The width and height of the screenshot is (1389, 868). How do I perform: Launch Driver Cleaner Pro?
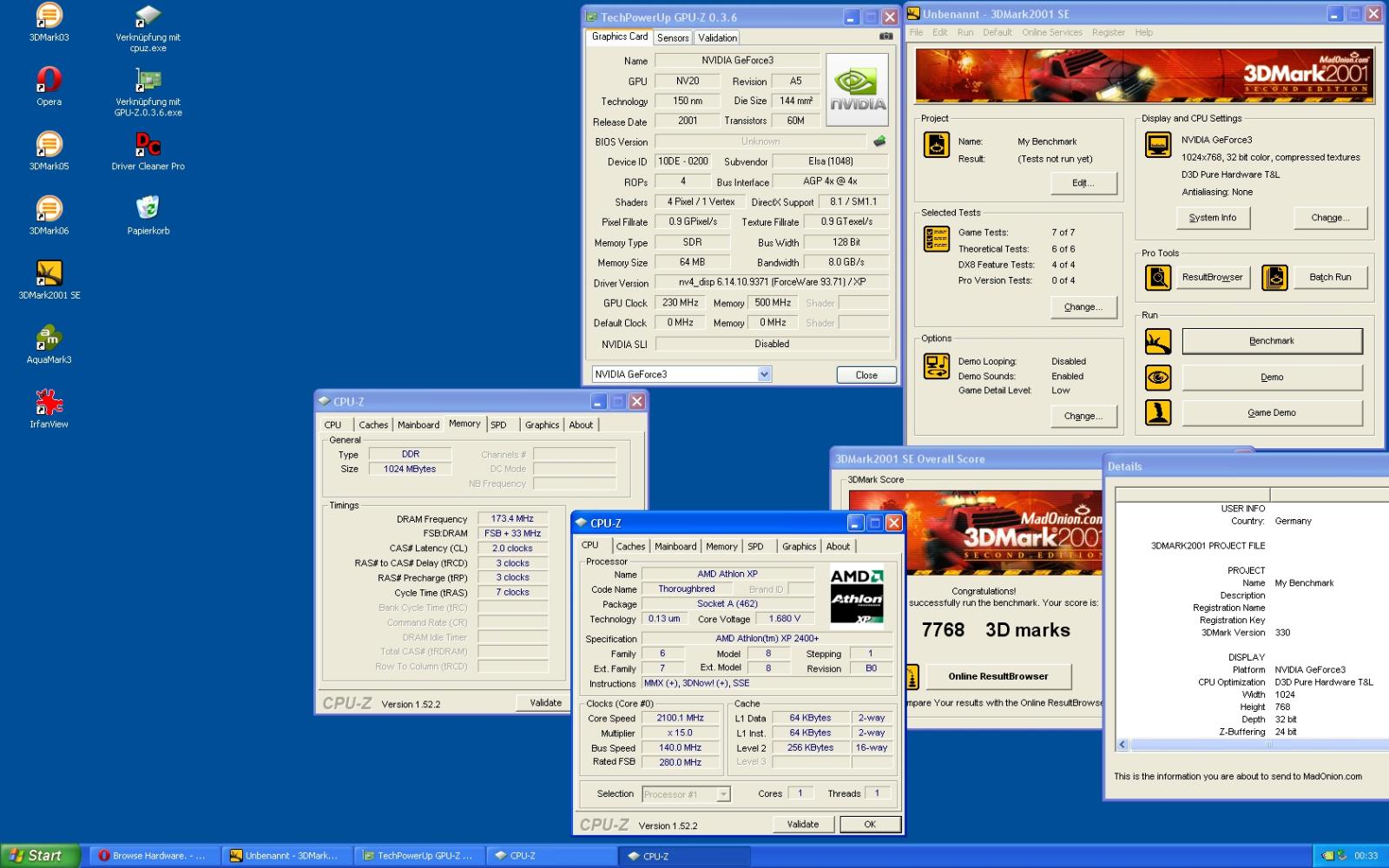click(148, 144)
